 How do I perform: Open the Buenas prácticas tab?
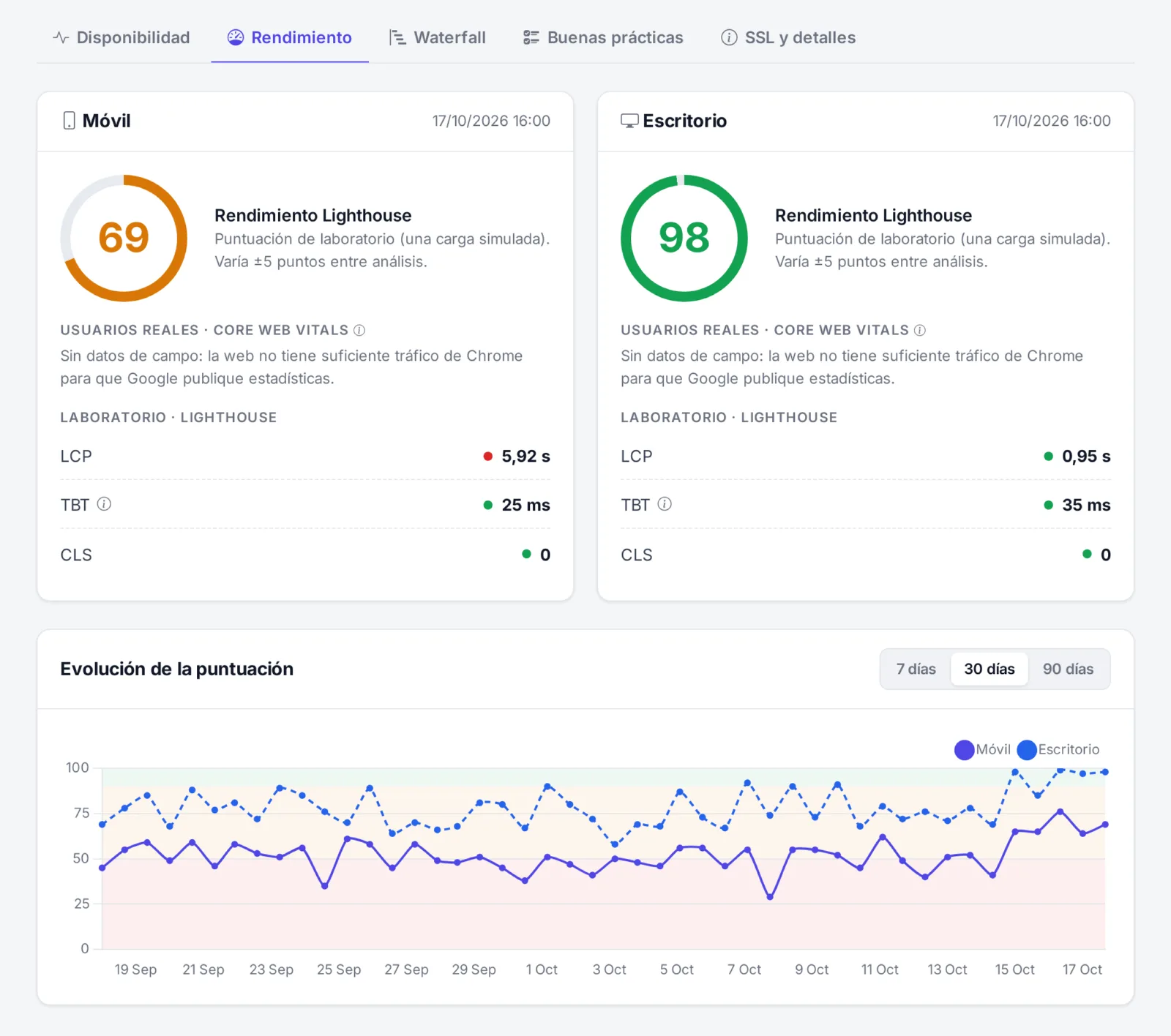pyautogui.click(x=604, y=37)
